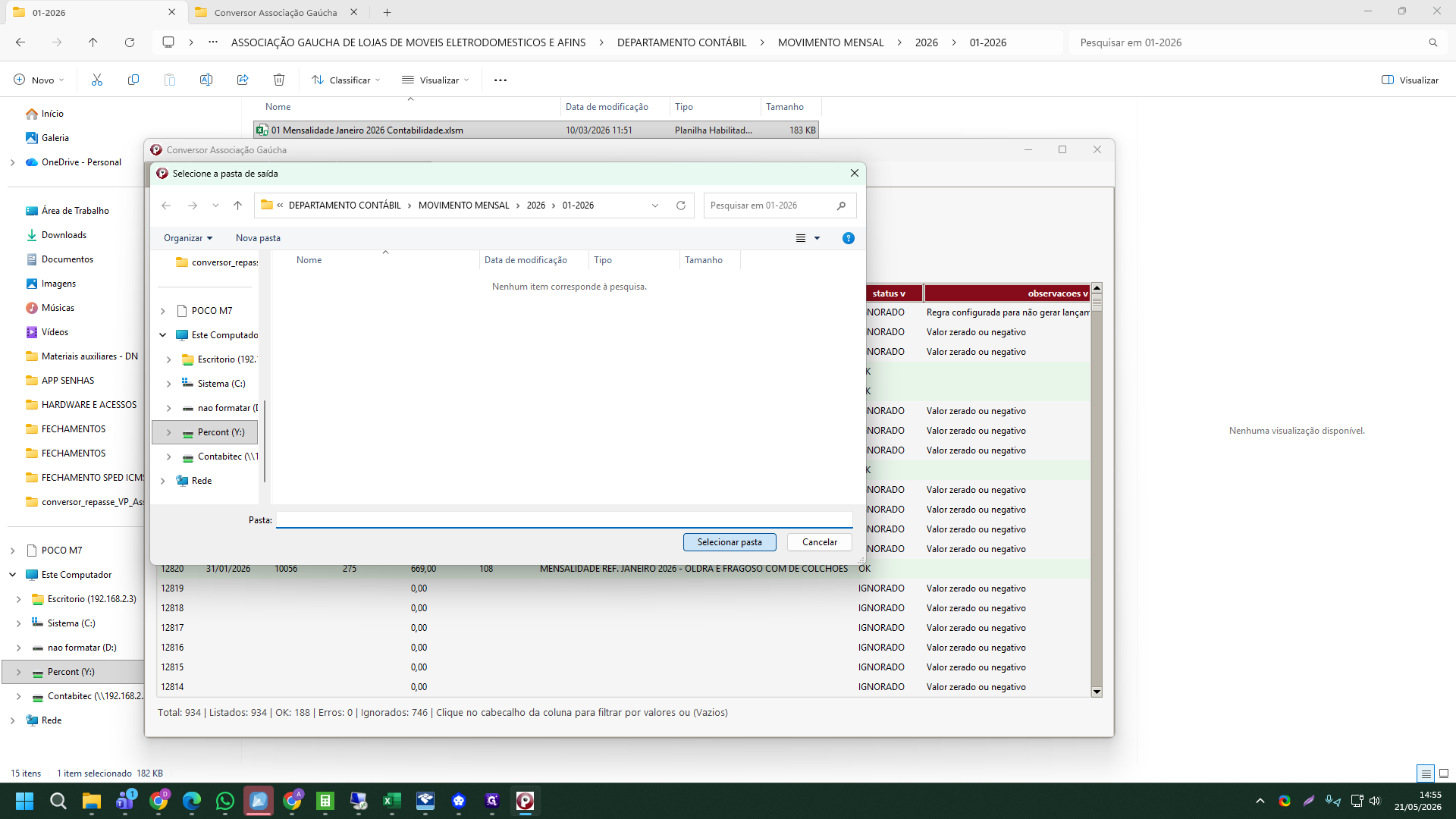Click the back arrow in the folder dialog

coord(166,206)
